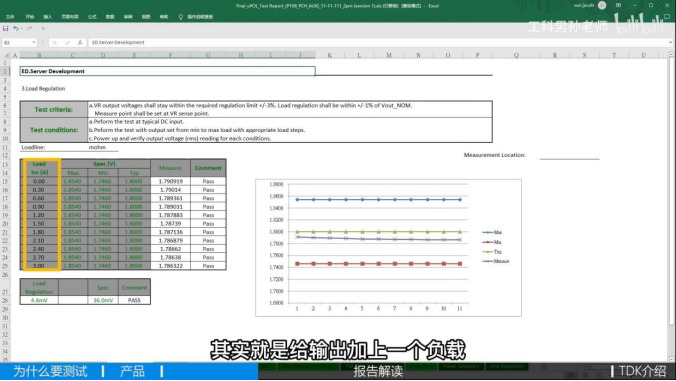
Task: Select the Line Regulation sheet tab
Action: (507, 366)
